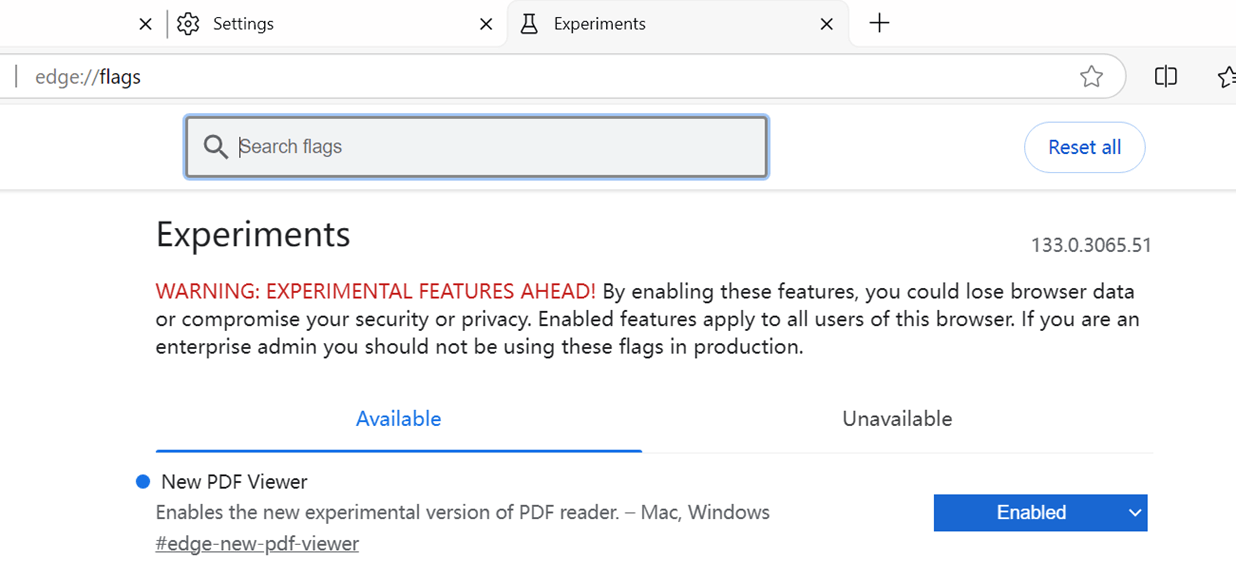Image resolution: width=1237 pixels, height=580 pixels.
Task: Click the New PDF Viewer flag title
Action: pyautogui.click(x=234, y=482)
